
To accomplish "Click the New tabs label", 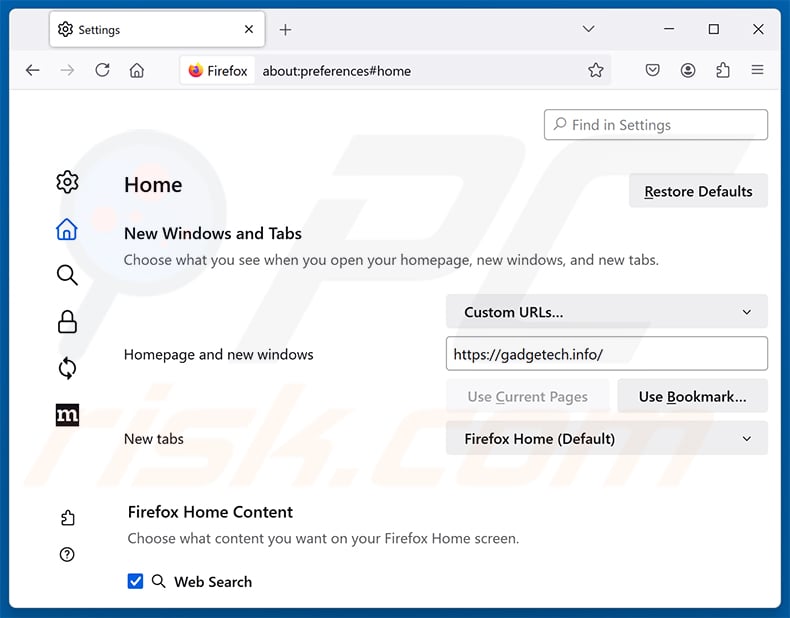I will [x=154, y=439].
